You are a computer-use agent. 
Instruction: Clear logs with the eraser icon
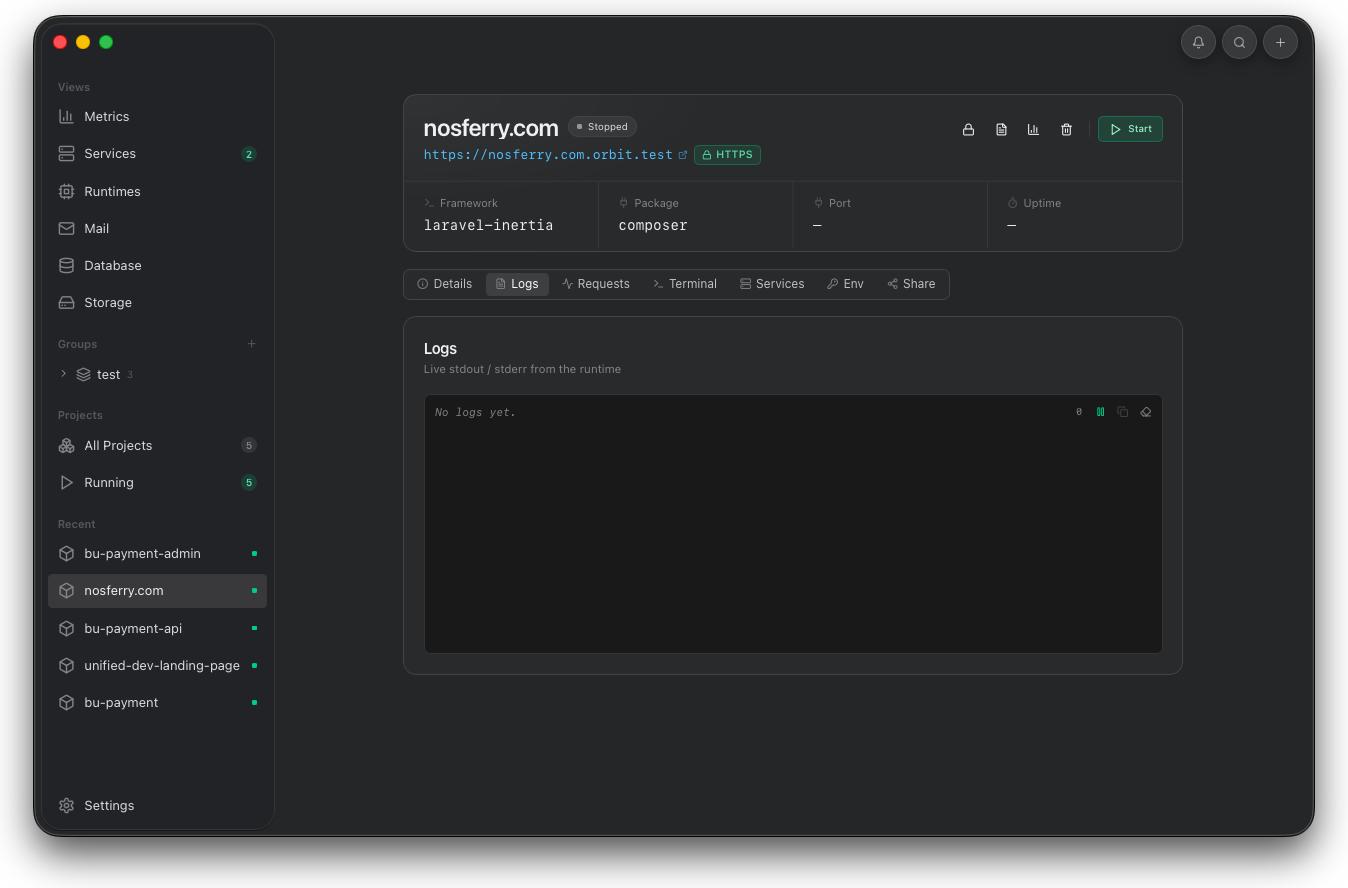click(x=1146, y=412)
